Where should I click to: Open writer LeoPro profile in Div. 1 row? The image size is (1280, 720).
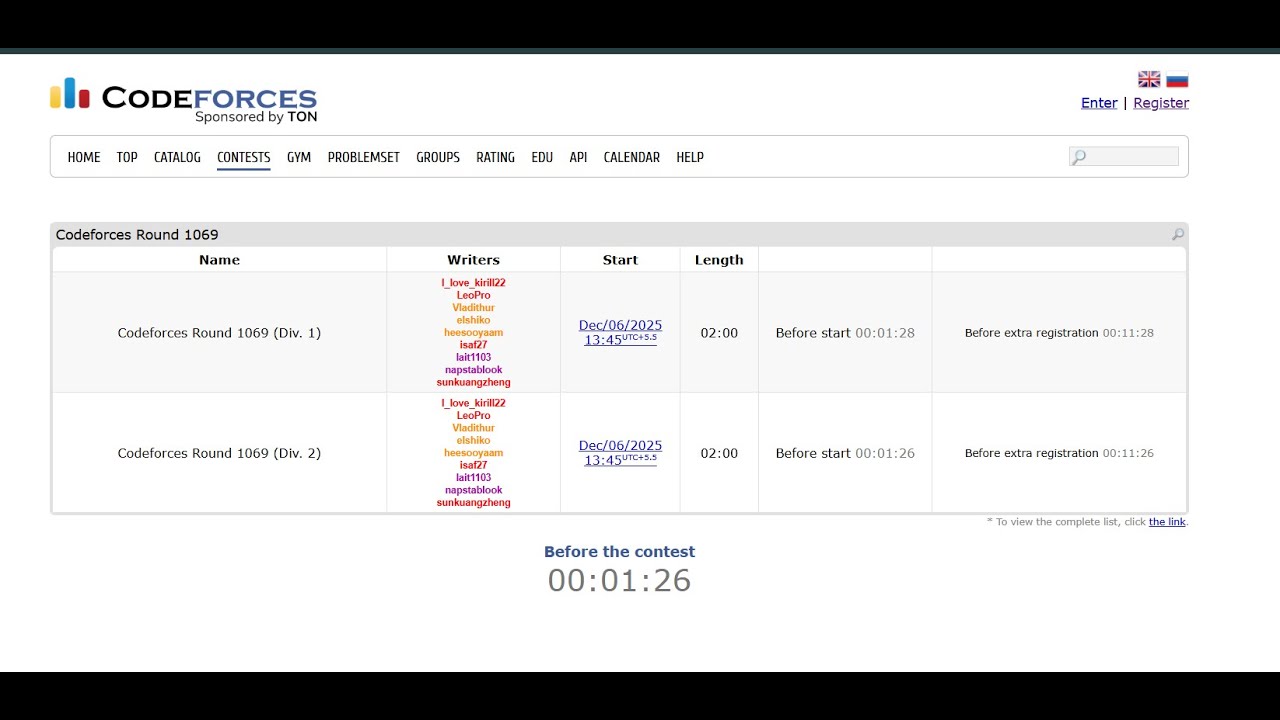[x=473, y=295]
